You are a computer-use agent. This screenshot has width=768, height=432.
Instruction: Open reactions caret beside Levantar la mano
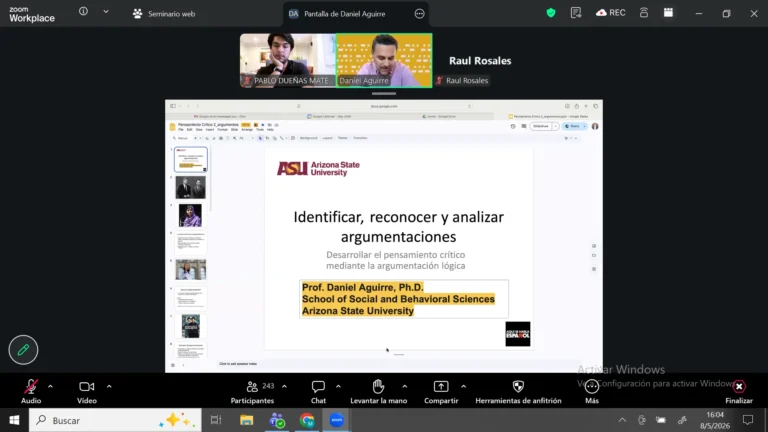(x=405, y=386)
